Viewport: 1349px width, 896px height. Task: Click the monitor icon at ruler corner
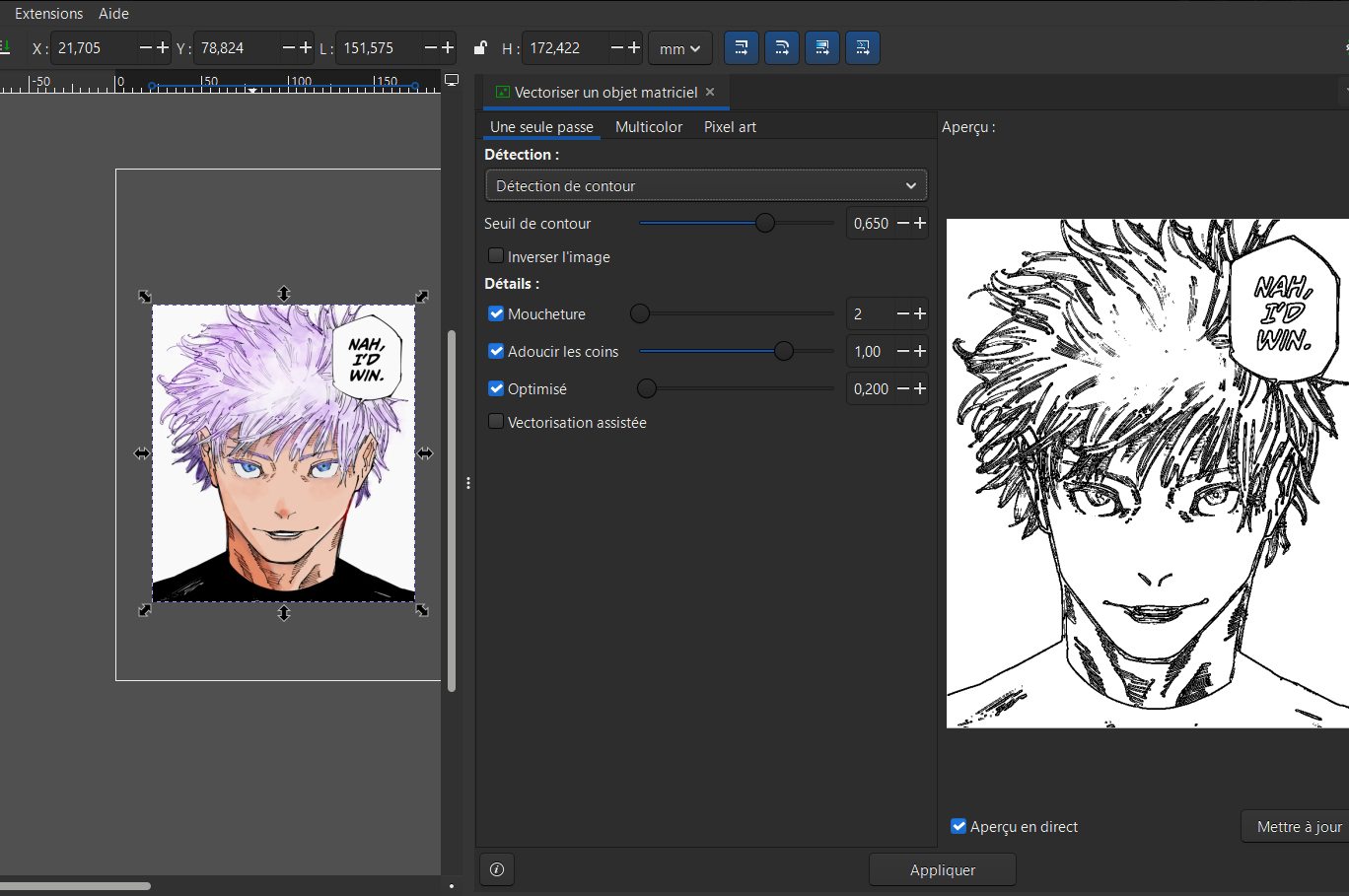tap(452, 80)
